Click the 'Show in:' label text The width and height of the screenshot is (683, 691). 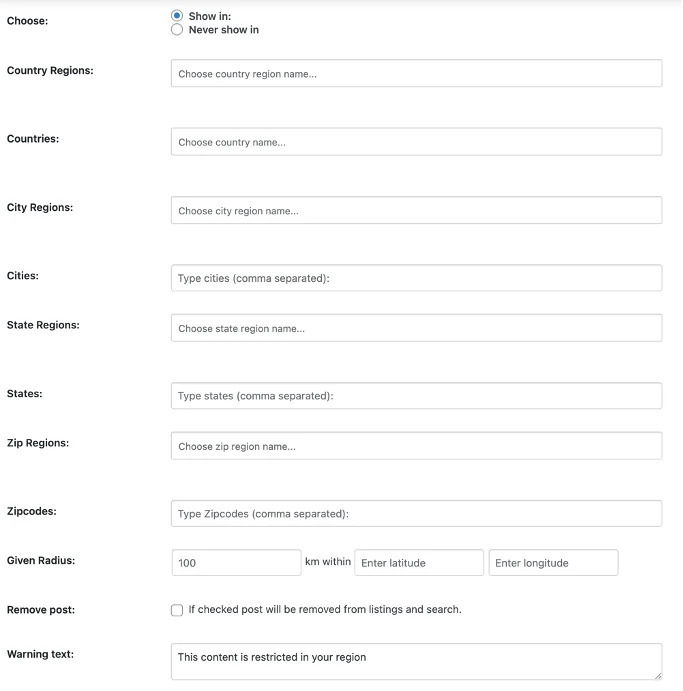[209, 16]
